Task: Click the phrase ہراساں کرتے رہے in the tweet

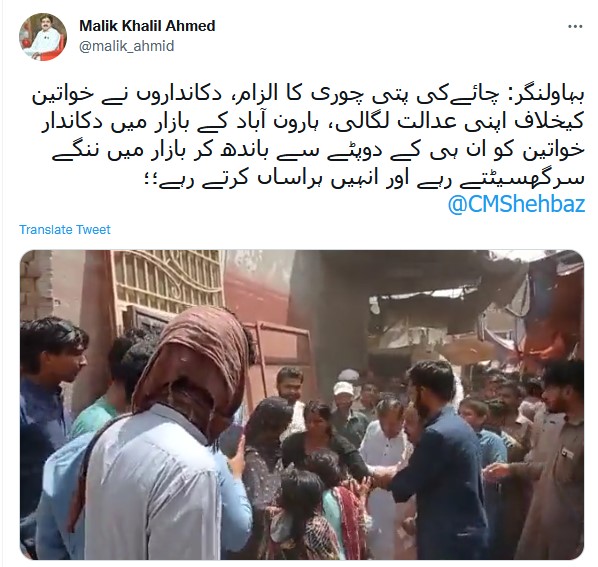Action: tap(233, 178)
